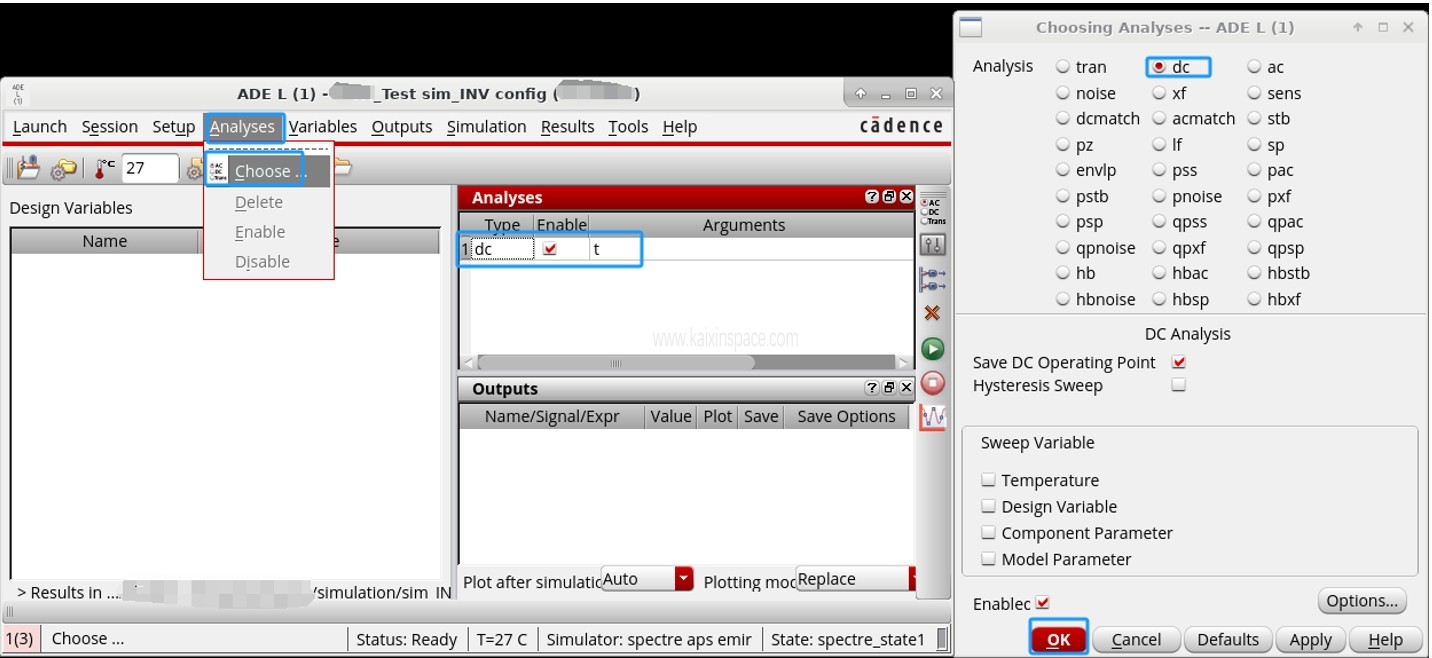Select the tran analysis radio button
This screenshot has height=658, width=1432.
[1063, 67]
